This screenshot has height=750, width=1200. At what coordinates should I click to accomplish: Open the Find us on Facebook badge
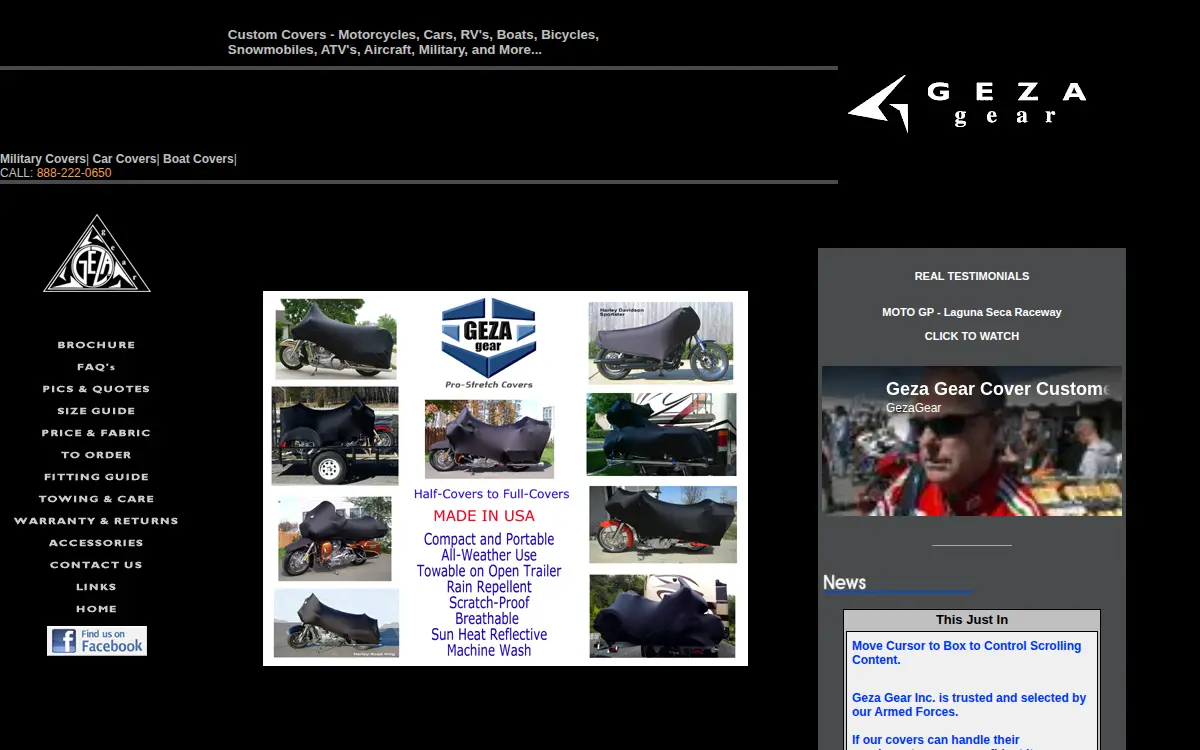coord(97,641)
